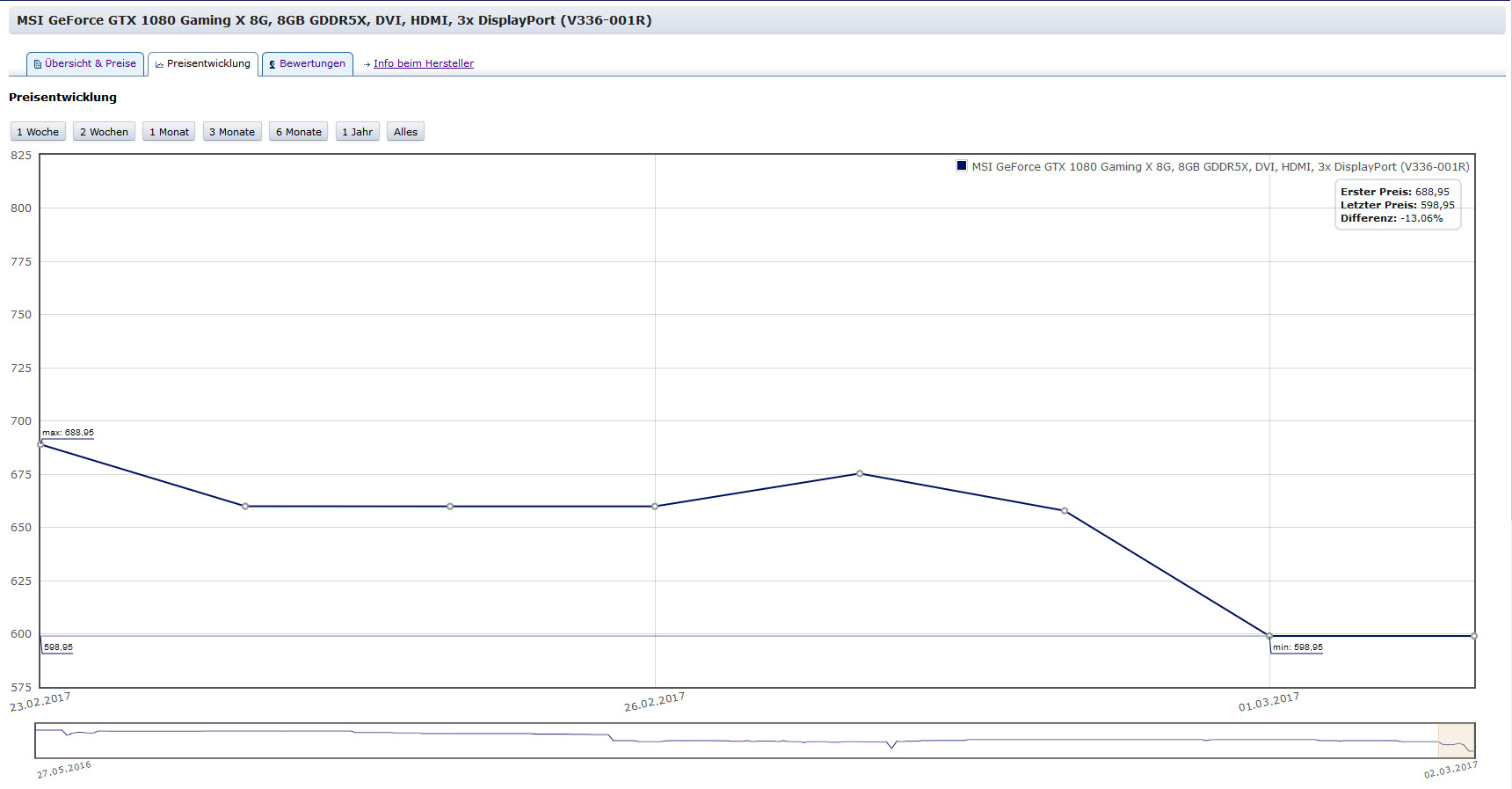
Task: Select the 675 peak data point
Action: [x=860, y=473]
